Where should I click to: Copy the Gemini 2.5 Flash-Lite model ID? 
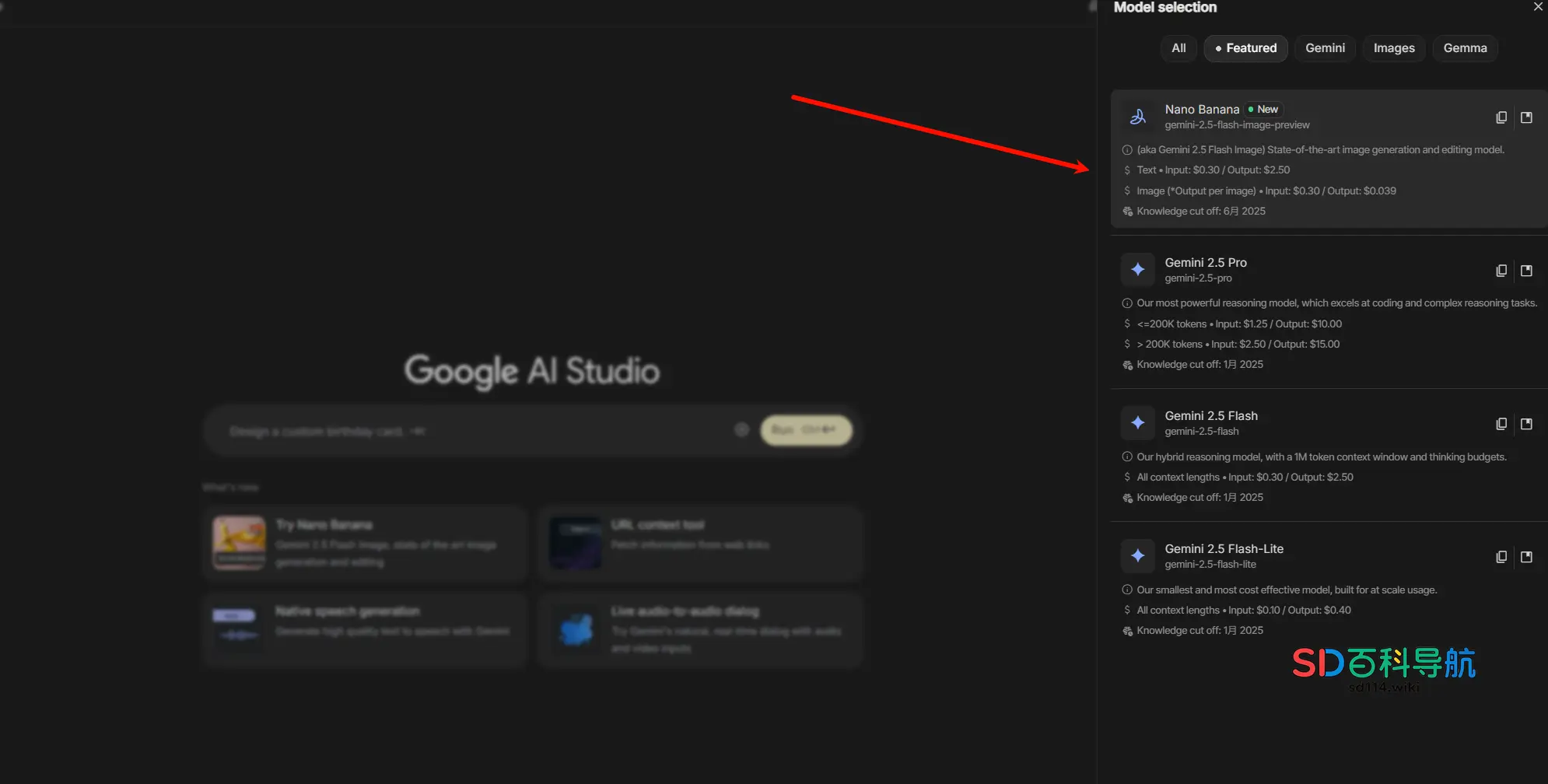1501,557
